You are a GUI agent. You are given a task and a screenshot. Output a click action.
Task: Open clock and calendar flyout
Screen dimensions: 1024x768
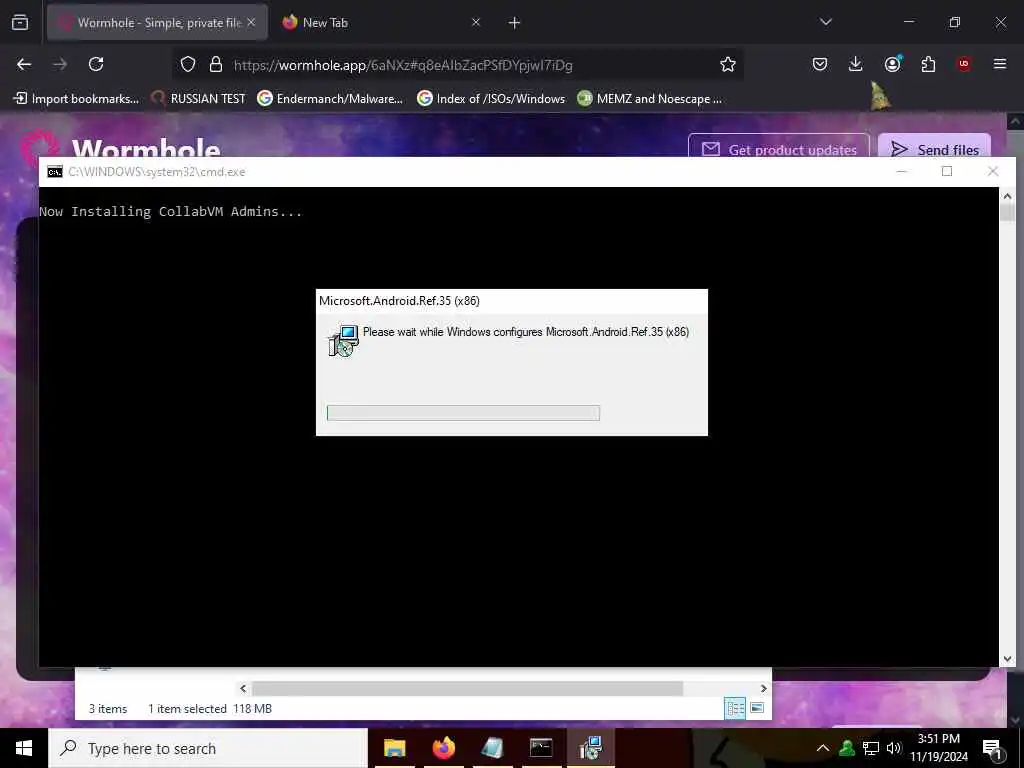(x=938, y=748)
